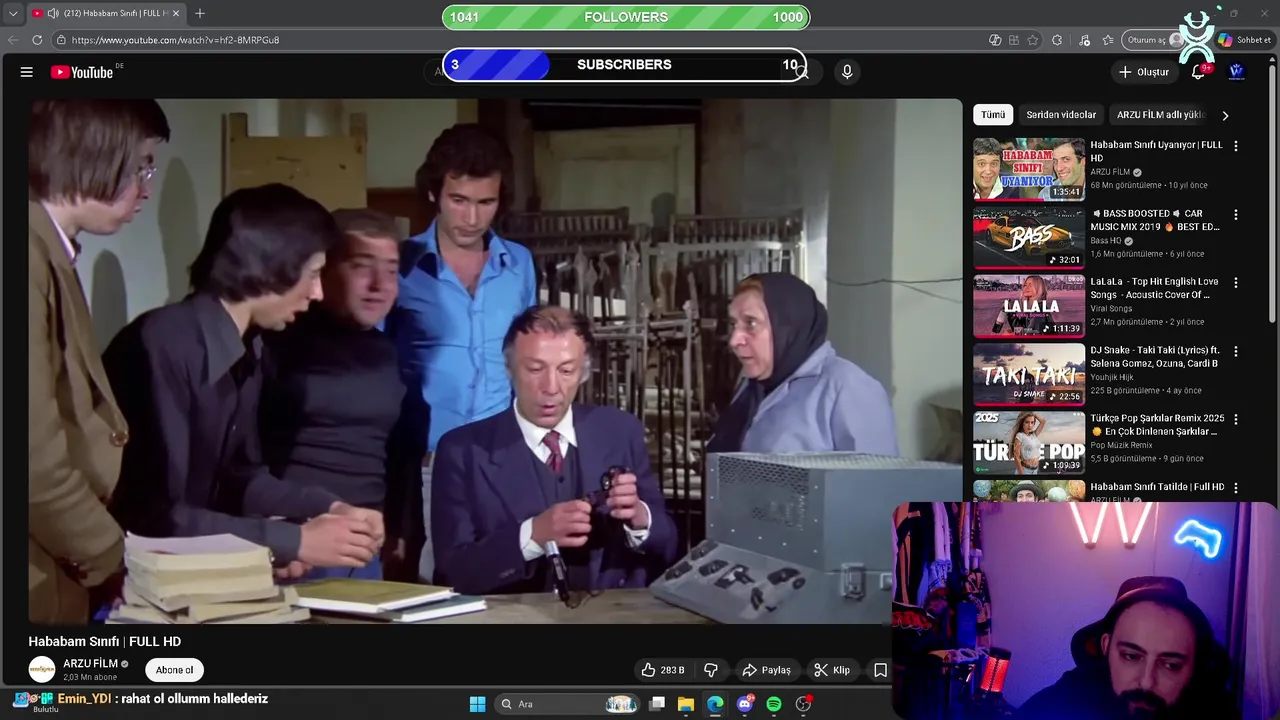Open BASS BOOSTED car music mix thumbnail
This screenshot has width=1280, height=720.
[x=1029, y=238]
